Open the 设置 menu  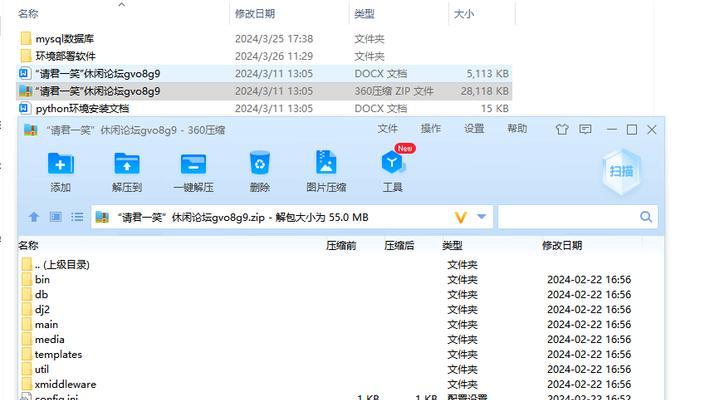474,129
